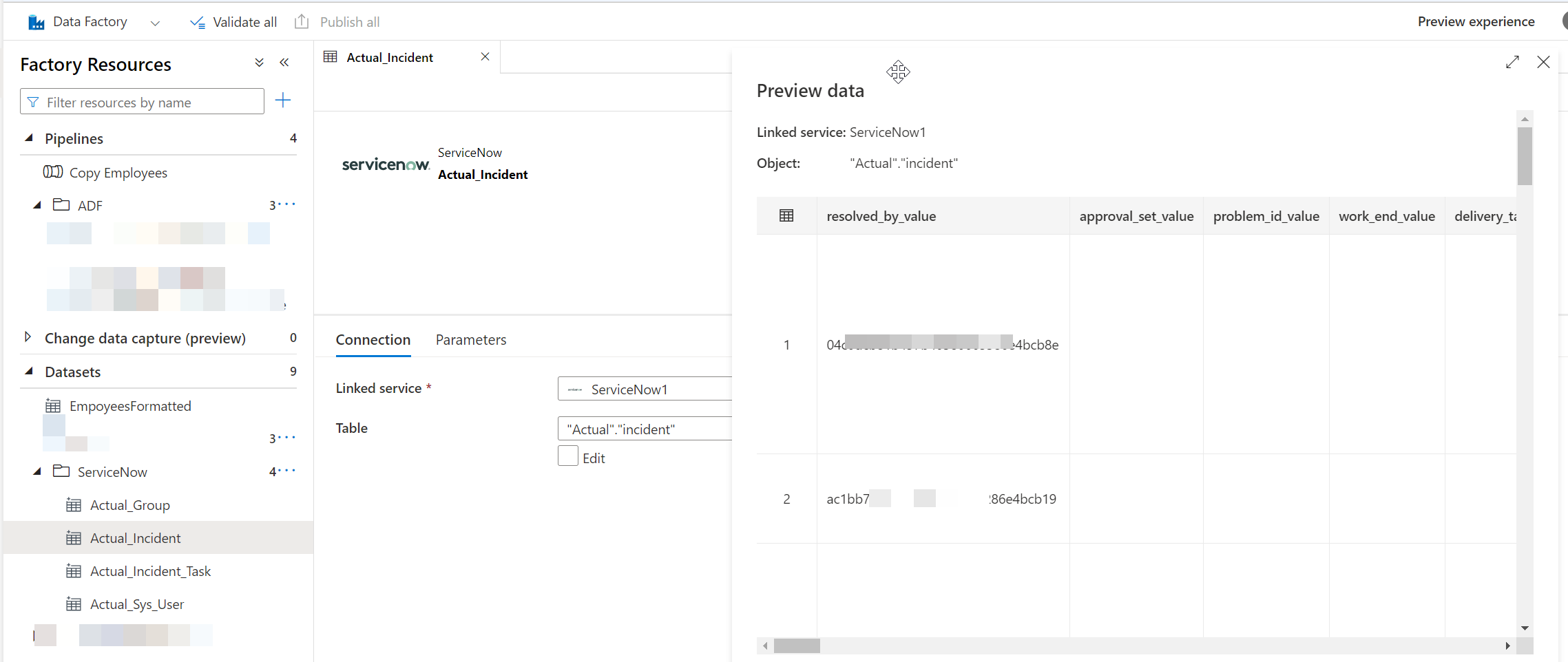Click the move handle in Preview data

point(898,72)
